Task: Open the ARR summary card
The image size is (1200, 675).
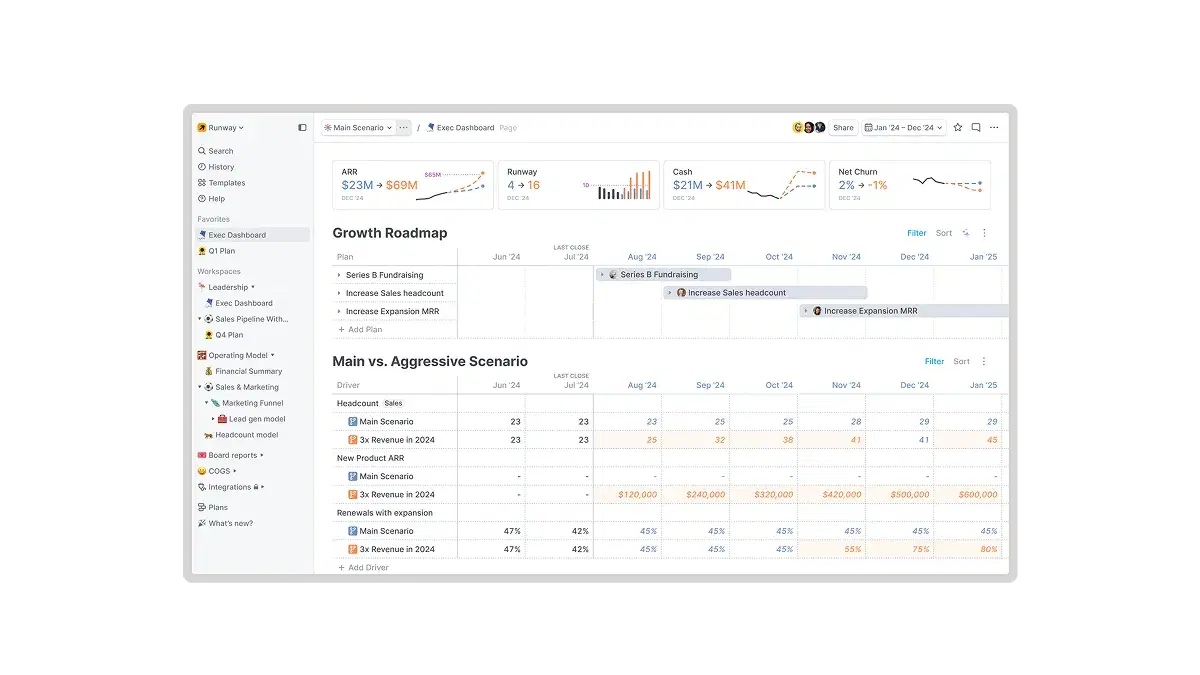Action: click(x=413, y=185)
